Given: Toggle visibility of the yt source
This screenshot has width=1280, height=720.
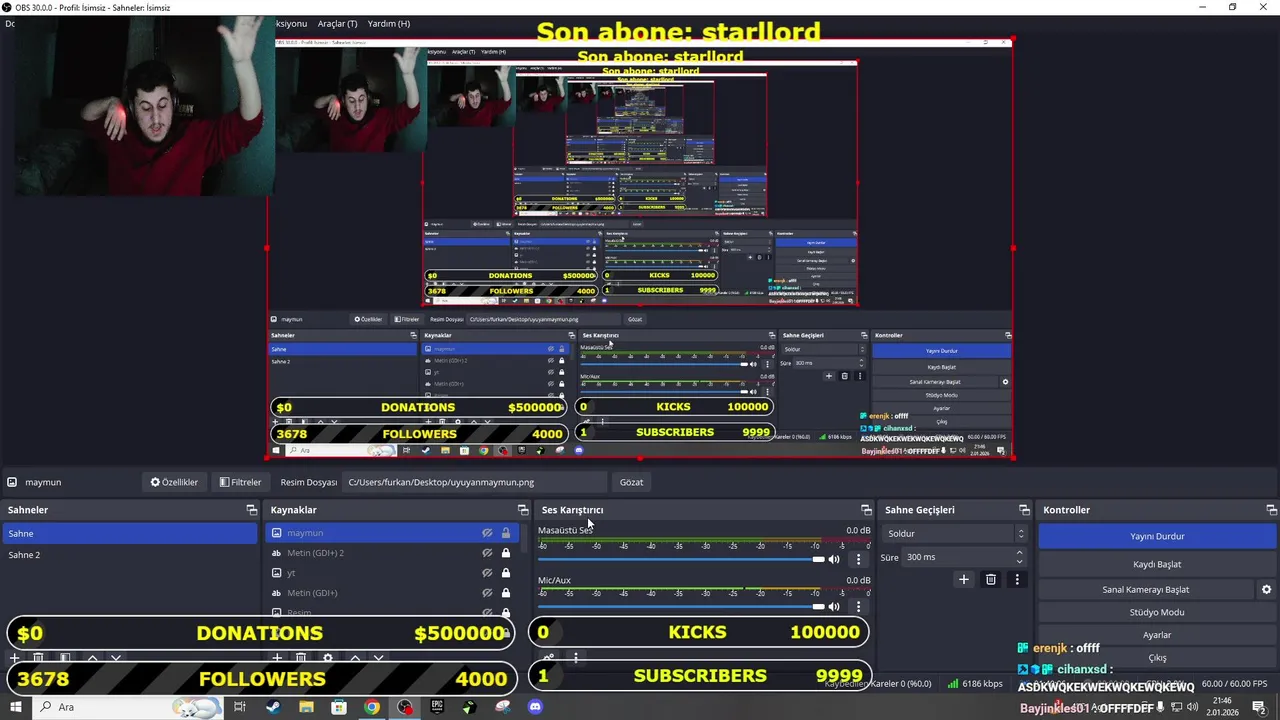Looking at the screenshot, I should (487, 573).
